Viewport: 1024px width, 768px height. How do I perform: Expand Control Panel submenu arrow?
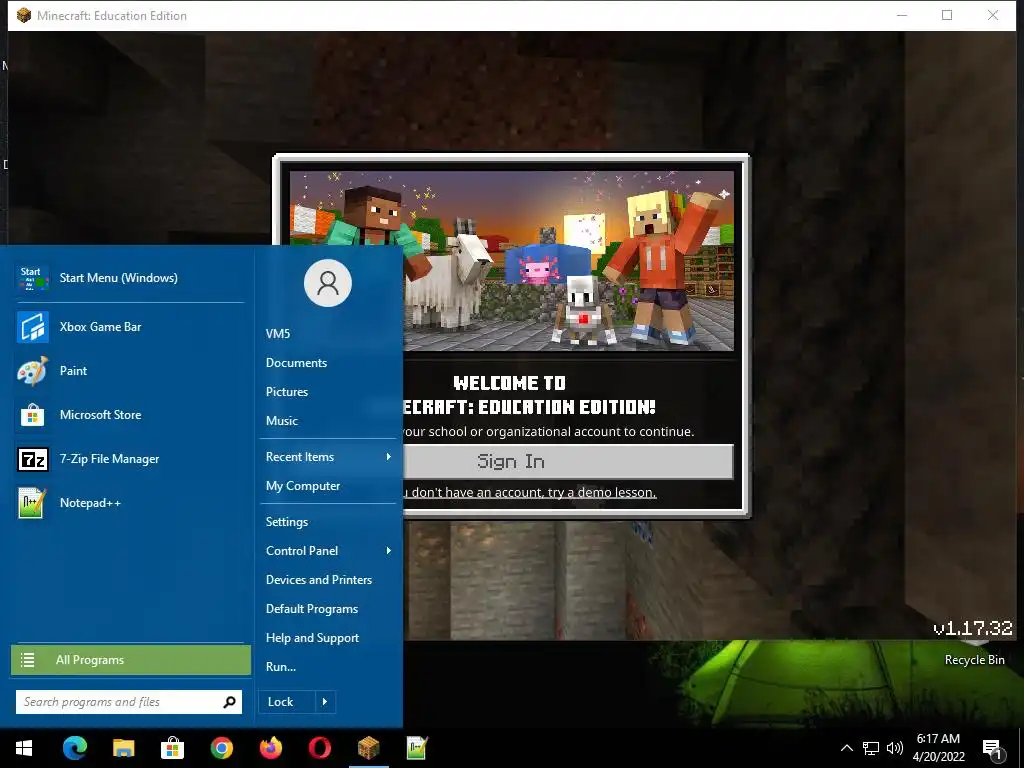pyautogui.click(x=389, y=551)
